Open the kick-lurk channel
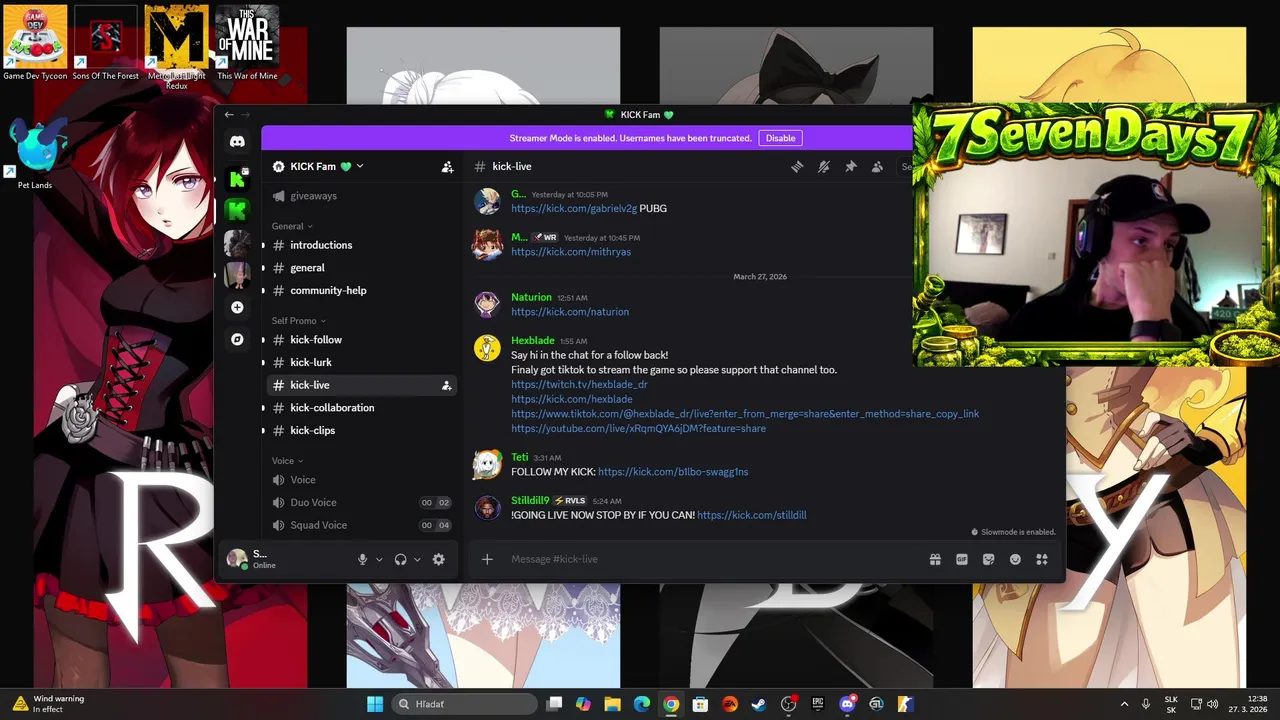The width and height of the screenshot is (1280, 720). 360,363
